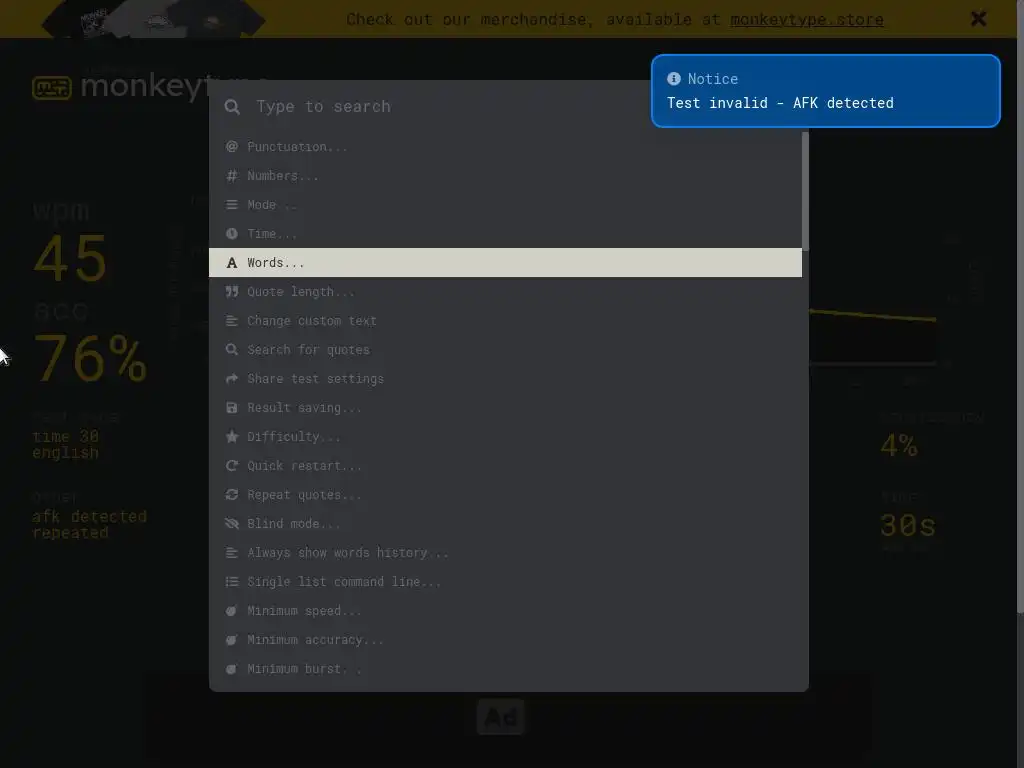Click the align icon beside Change custom text
The image size is (1024, 768).
tap(232, 321)
